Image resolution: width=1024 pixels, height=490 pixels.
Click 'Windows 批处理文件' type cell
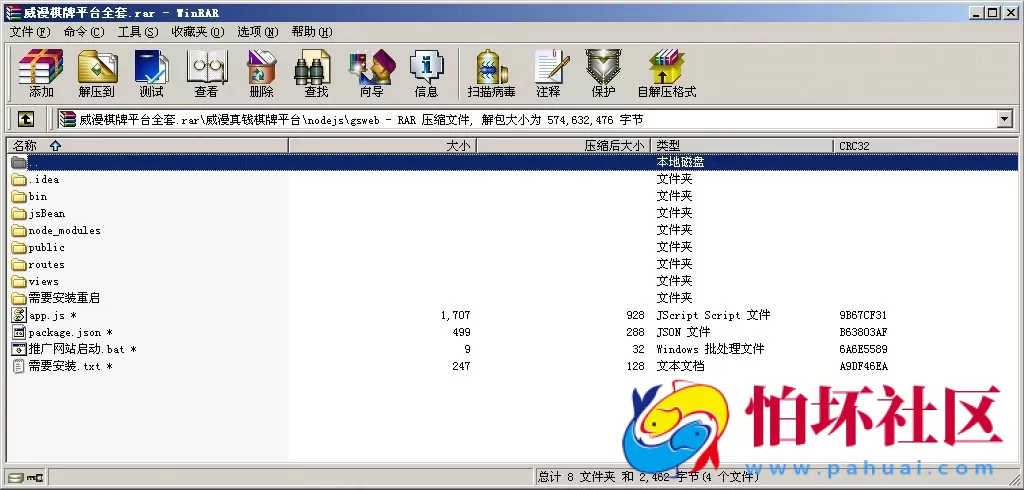pyautogui.click(x=710, y=349)
